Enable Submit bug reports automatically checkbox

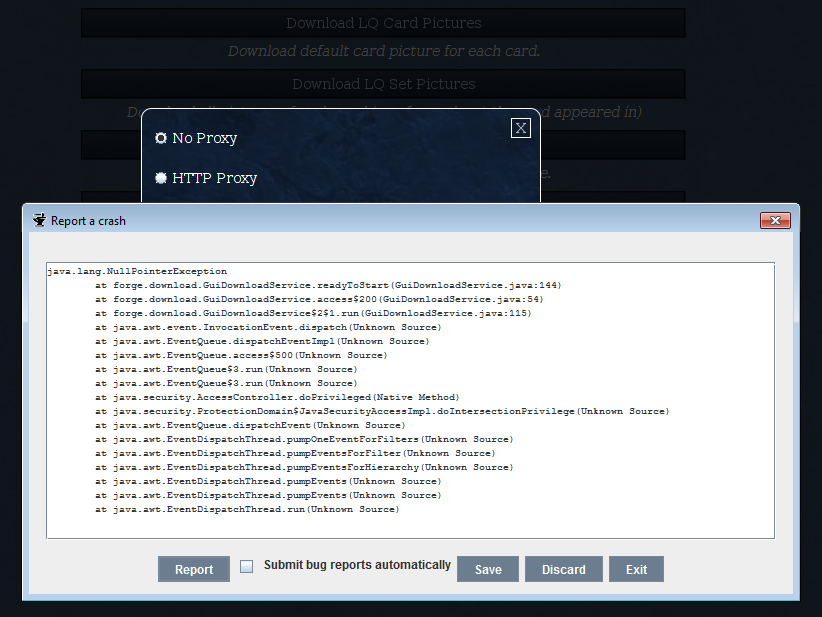[x=247, y=567]
